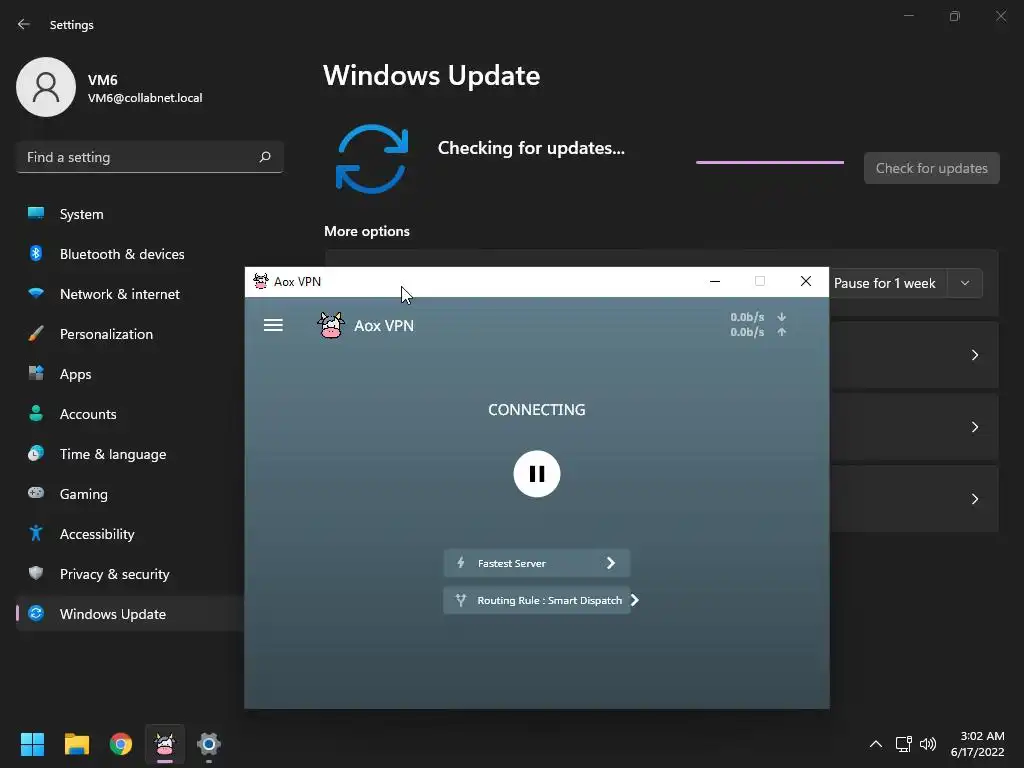
Task: Click the Windows Update sync icon
Action: (372, 159)
